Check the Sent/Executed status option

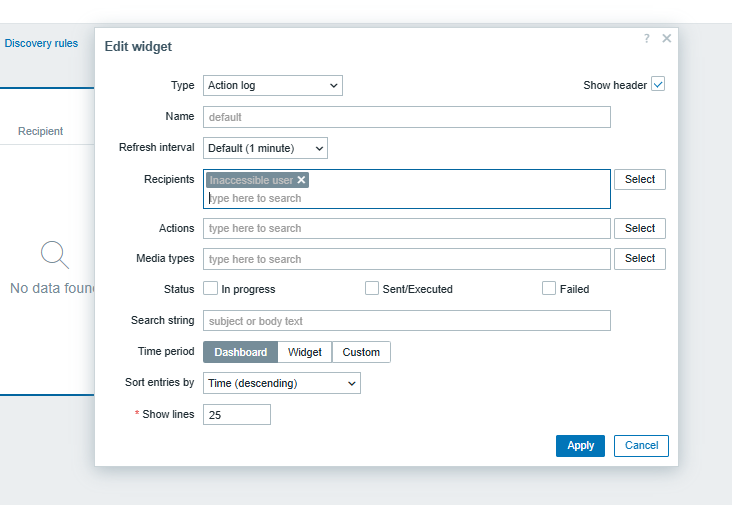(372, 288)
